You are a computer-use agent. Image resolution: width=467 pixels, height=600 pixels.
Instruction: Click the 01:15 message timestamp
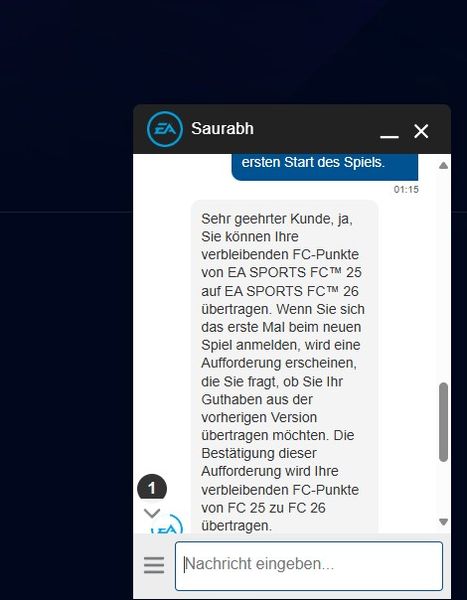(x=406, y=189)
